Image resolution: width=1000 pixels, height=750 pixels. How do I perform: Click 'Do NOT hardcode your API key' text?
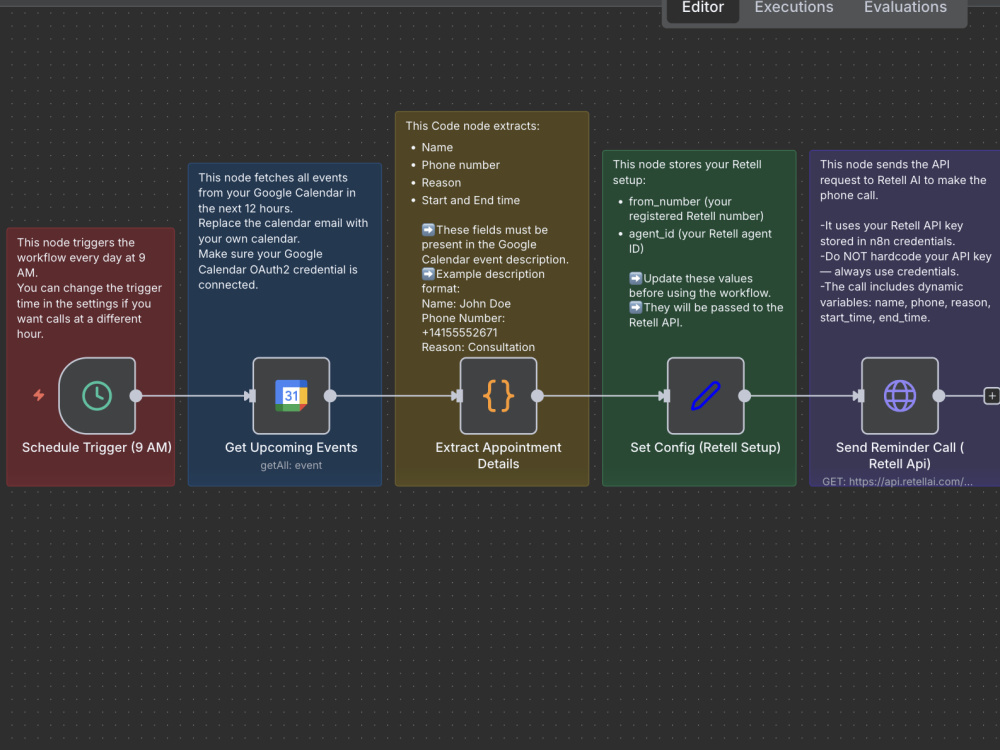pyautogui.click(x=908, y=256)
